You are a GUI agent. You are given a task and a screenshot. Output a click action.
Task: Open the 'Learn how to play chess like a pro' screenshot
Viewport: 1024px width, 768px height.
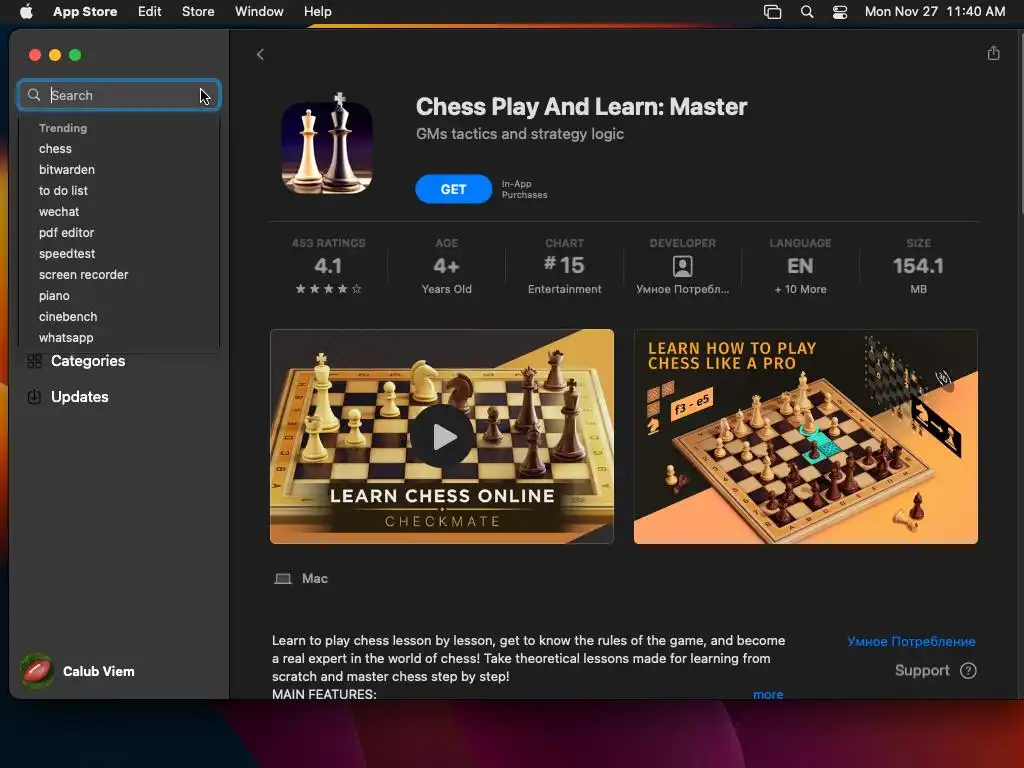point(805,436)
